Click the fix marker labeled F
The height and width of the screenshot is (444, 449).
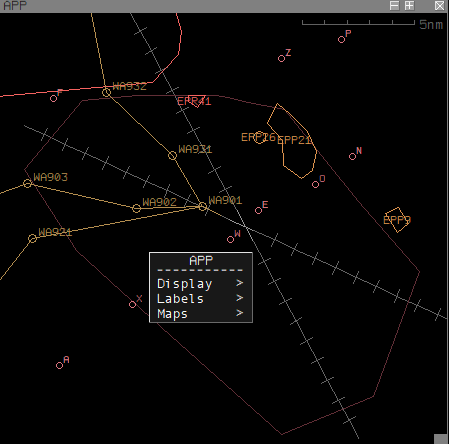tap(53, 99)
